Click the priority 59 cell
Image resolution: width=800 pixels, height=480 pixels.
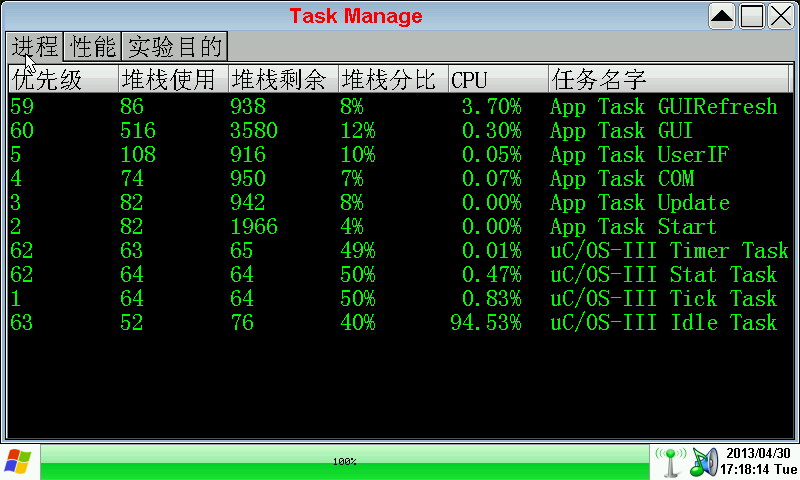click(21, 107)
